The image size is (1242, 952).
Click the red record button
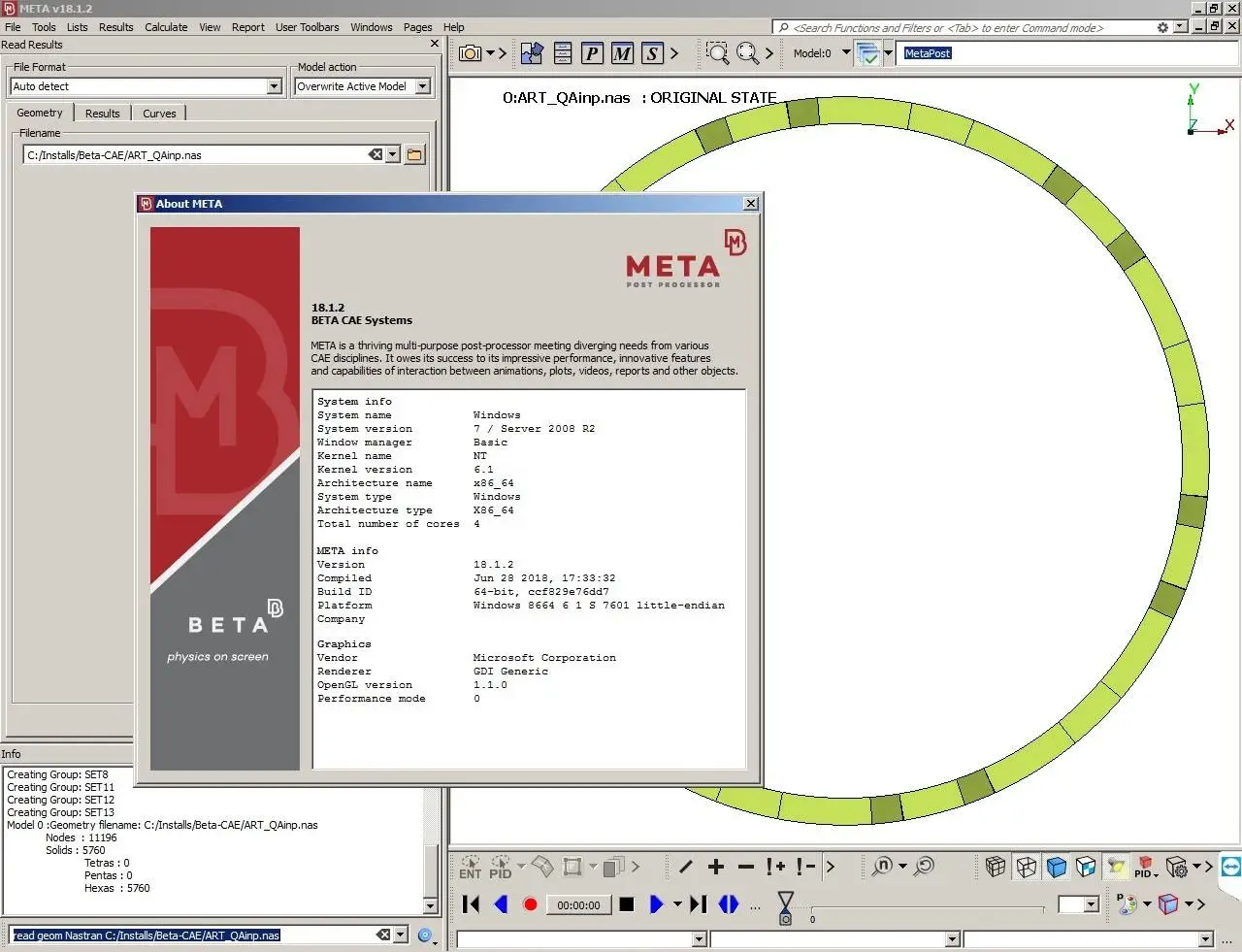(530, 904)
